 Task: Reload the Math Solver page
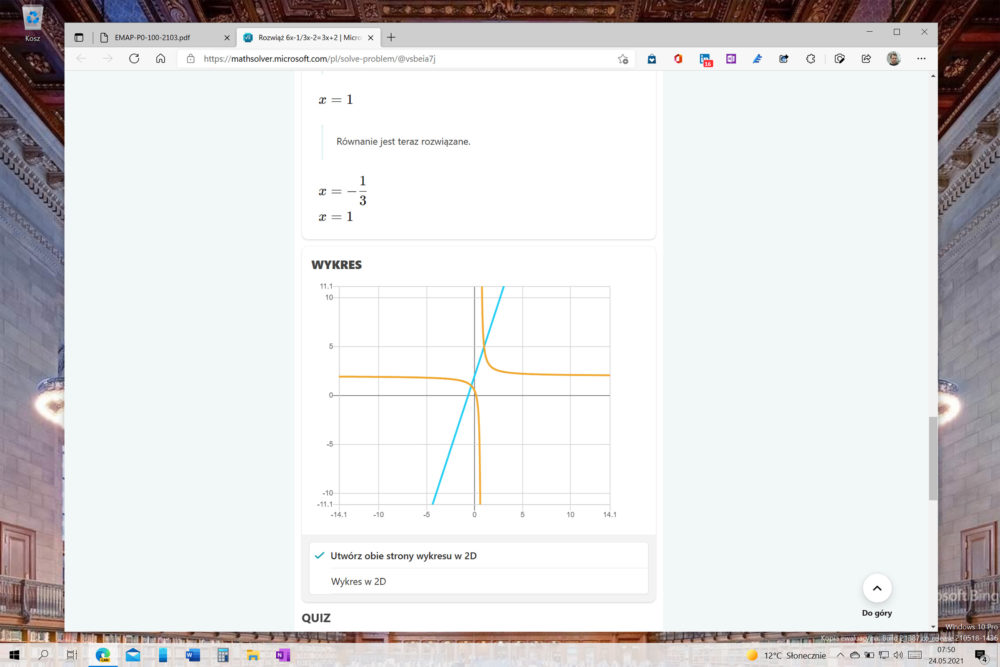pyautogui.click(x=134, y=59)
